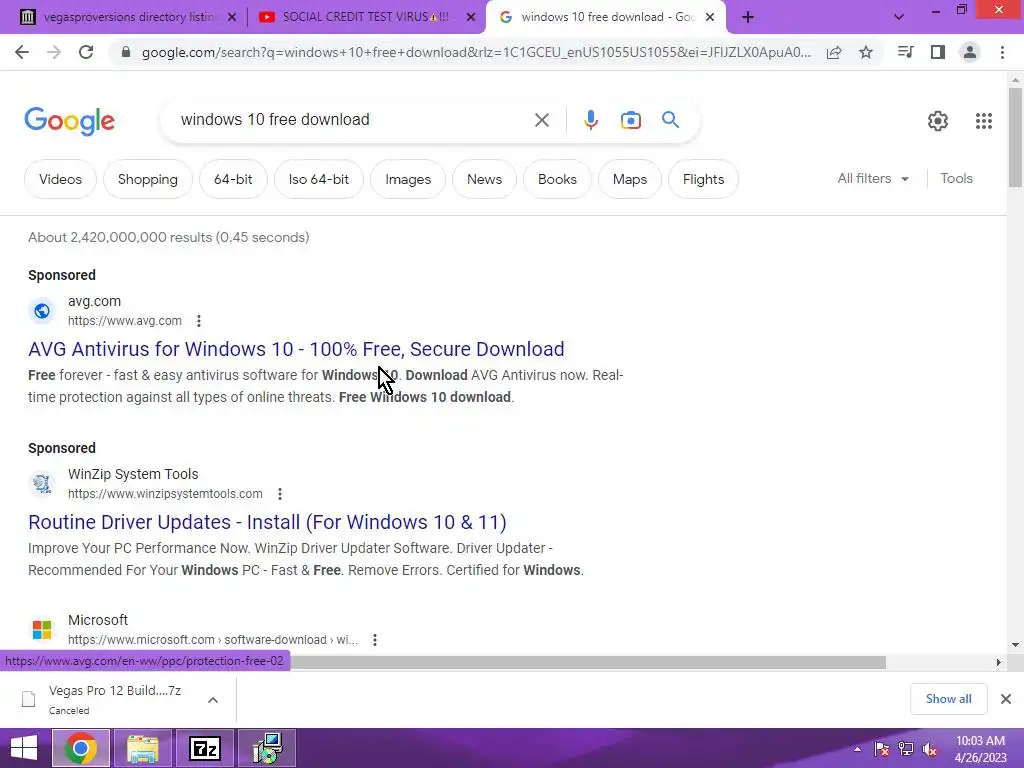Click the vertical page scrollbar thumb
The width and height of the screenshot is (1024, 768).
[x=1015, y=136]
